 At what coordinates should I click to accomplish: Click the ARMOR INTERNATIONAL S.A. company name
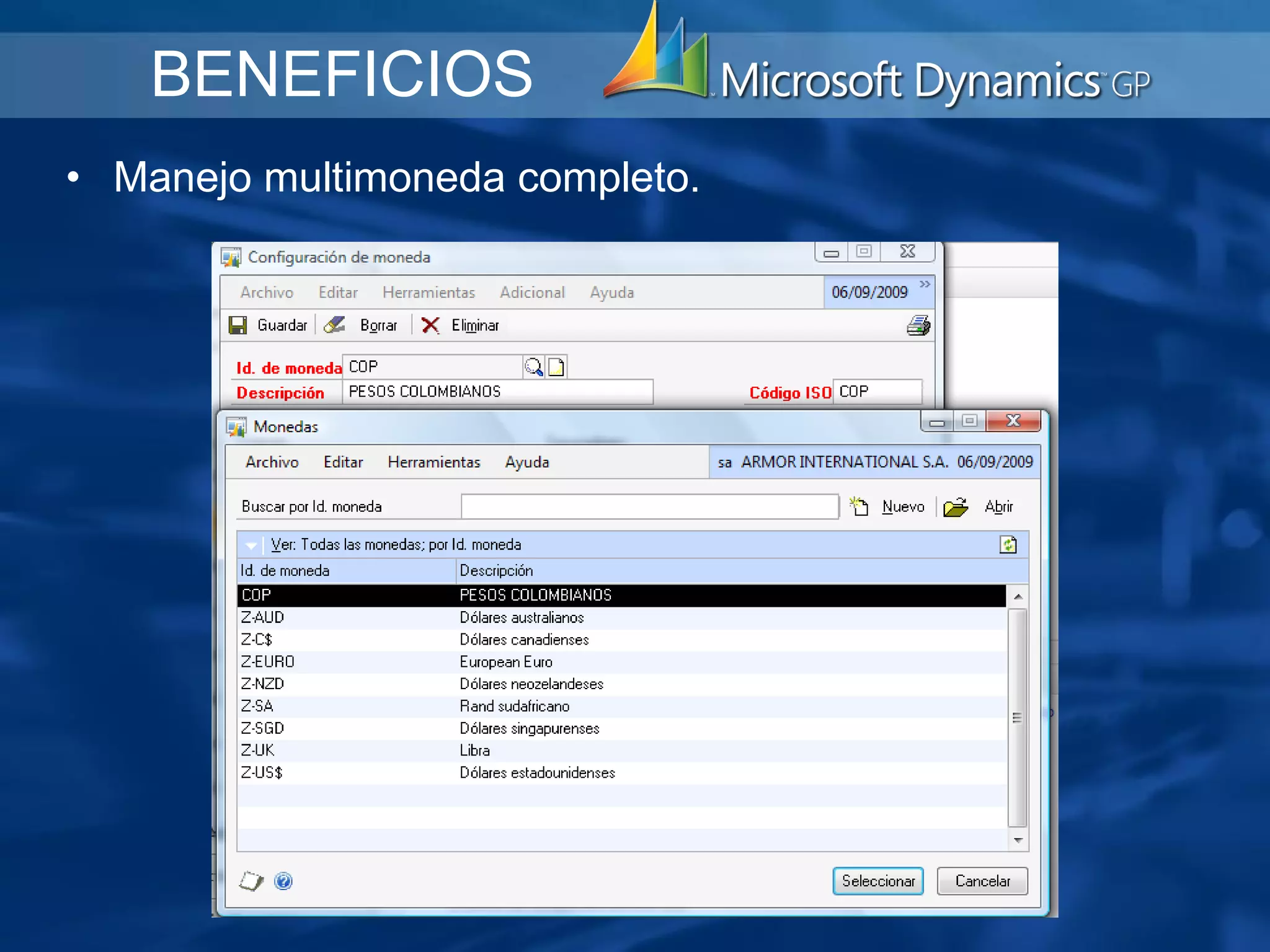coord(845,462)
